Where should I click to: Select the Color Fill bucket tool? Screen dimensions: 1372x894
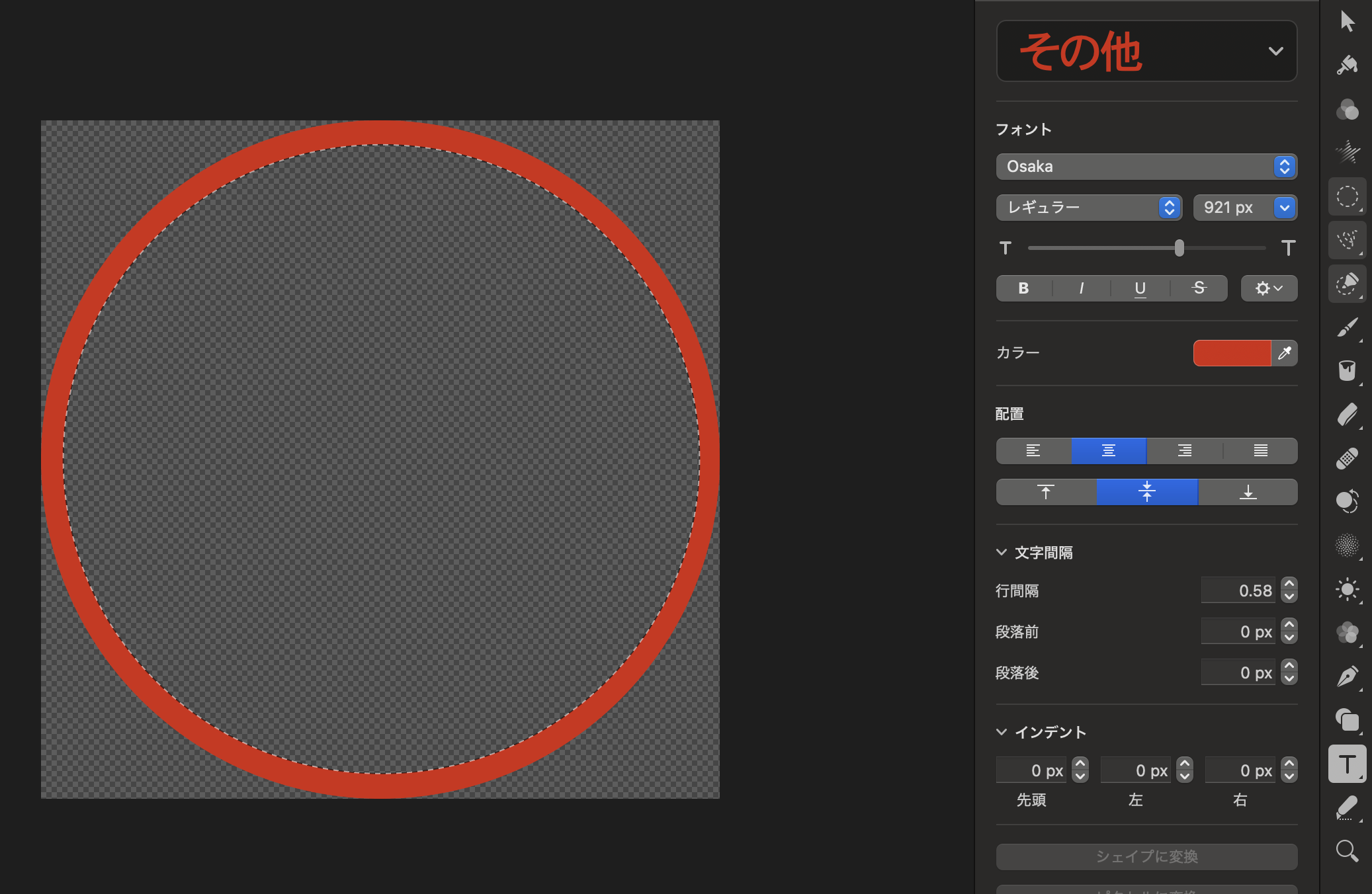(x=1347, y=371)
